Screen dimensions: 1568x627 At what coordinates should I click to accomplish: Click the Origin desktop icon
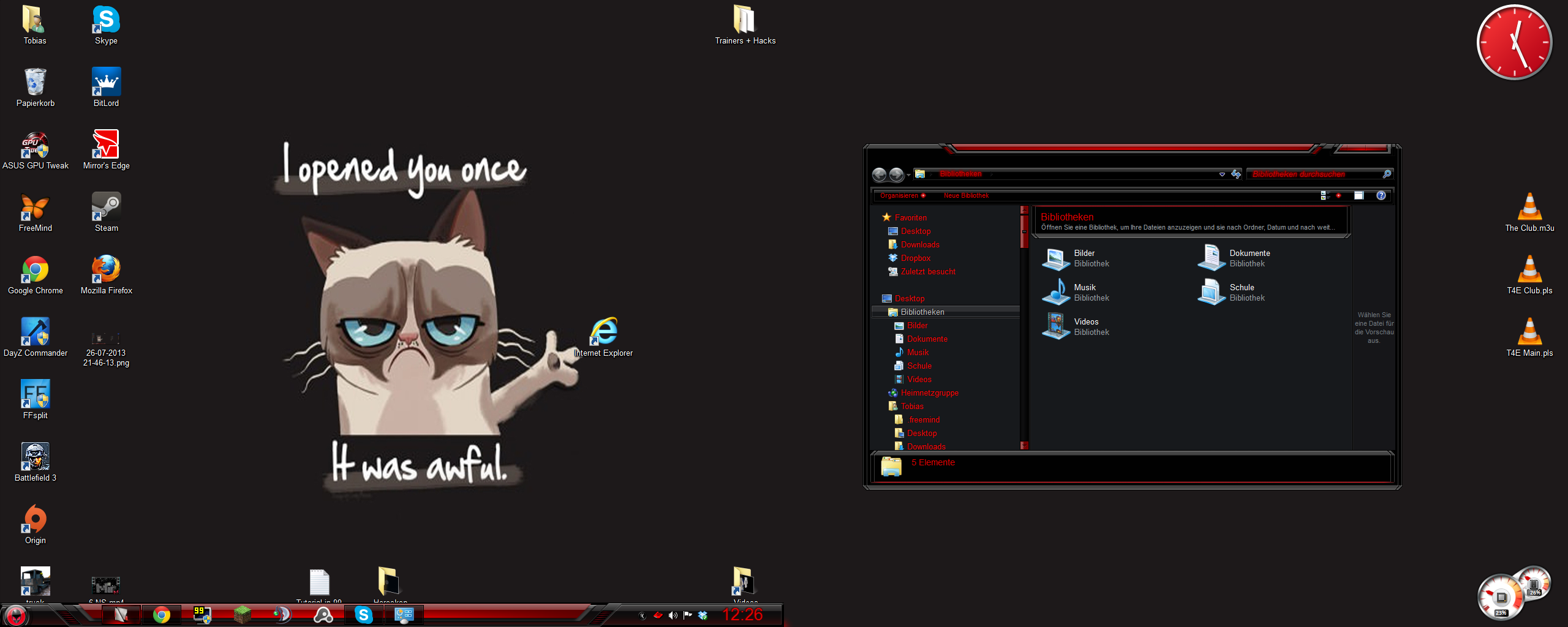click(35, 525)
